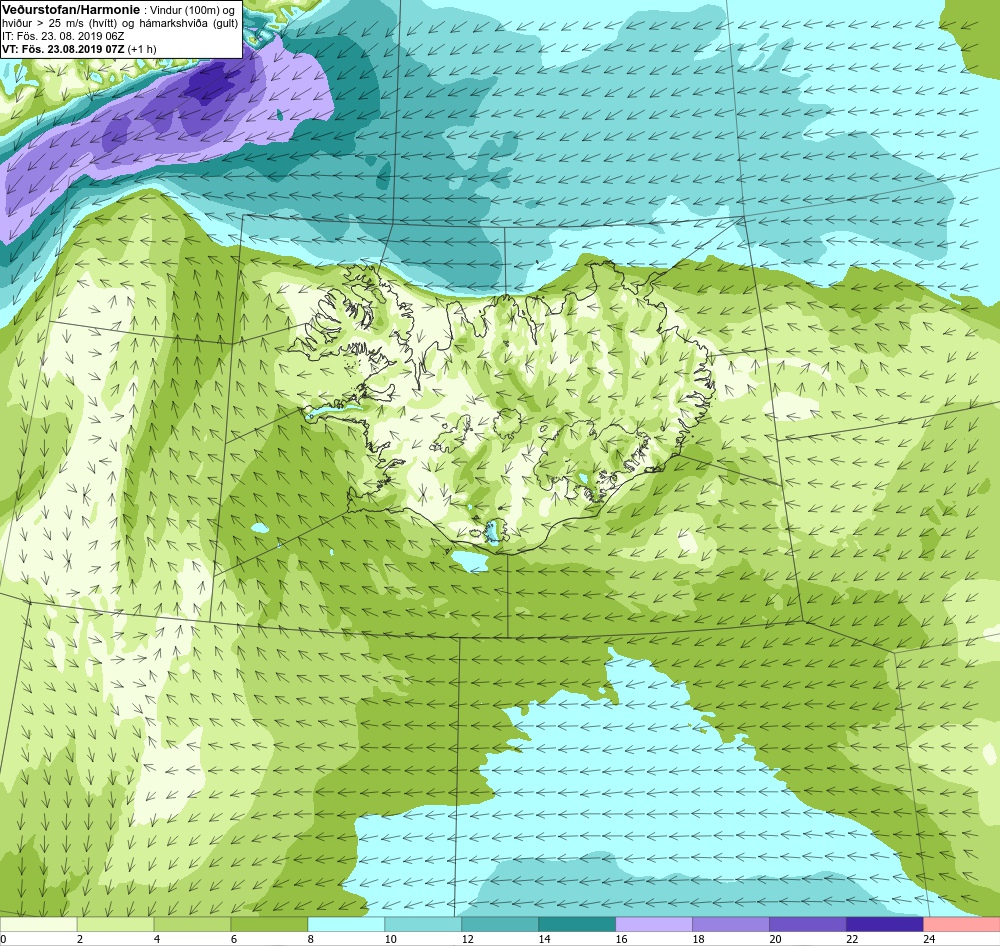Click the 14–16 m/s dark teal legend swatch
This screenshot has width=1000, height=946.
click(577, 924)
